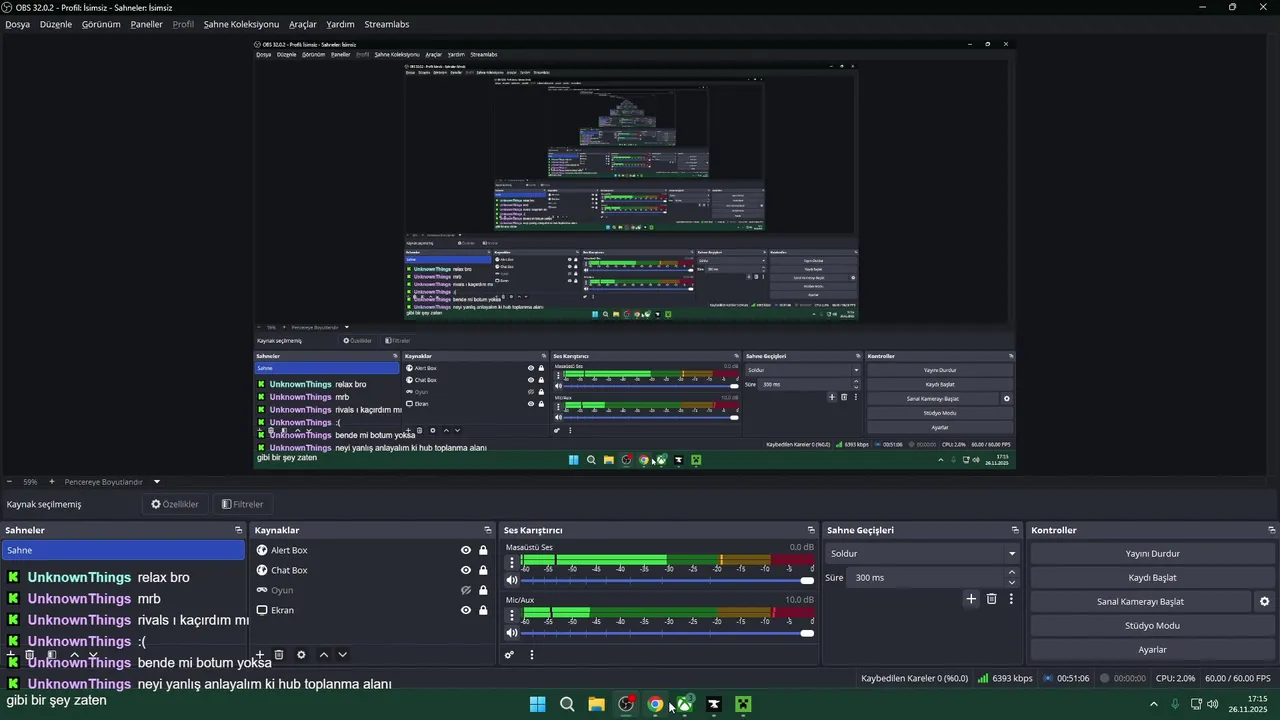This screenshot has height=720, width=1280.
Task: Click Sanal Kamerayı Başlat button
Action: pyautogui.click(x=1140, y=601)
